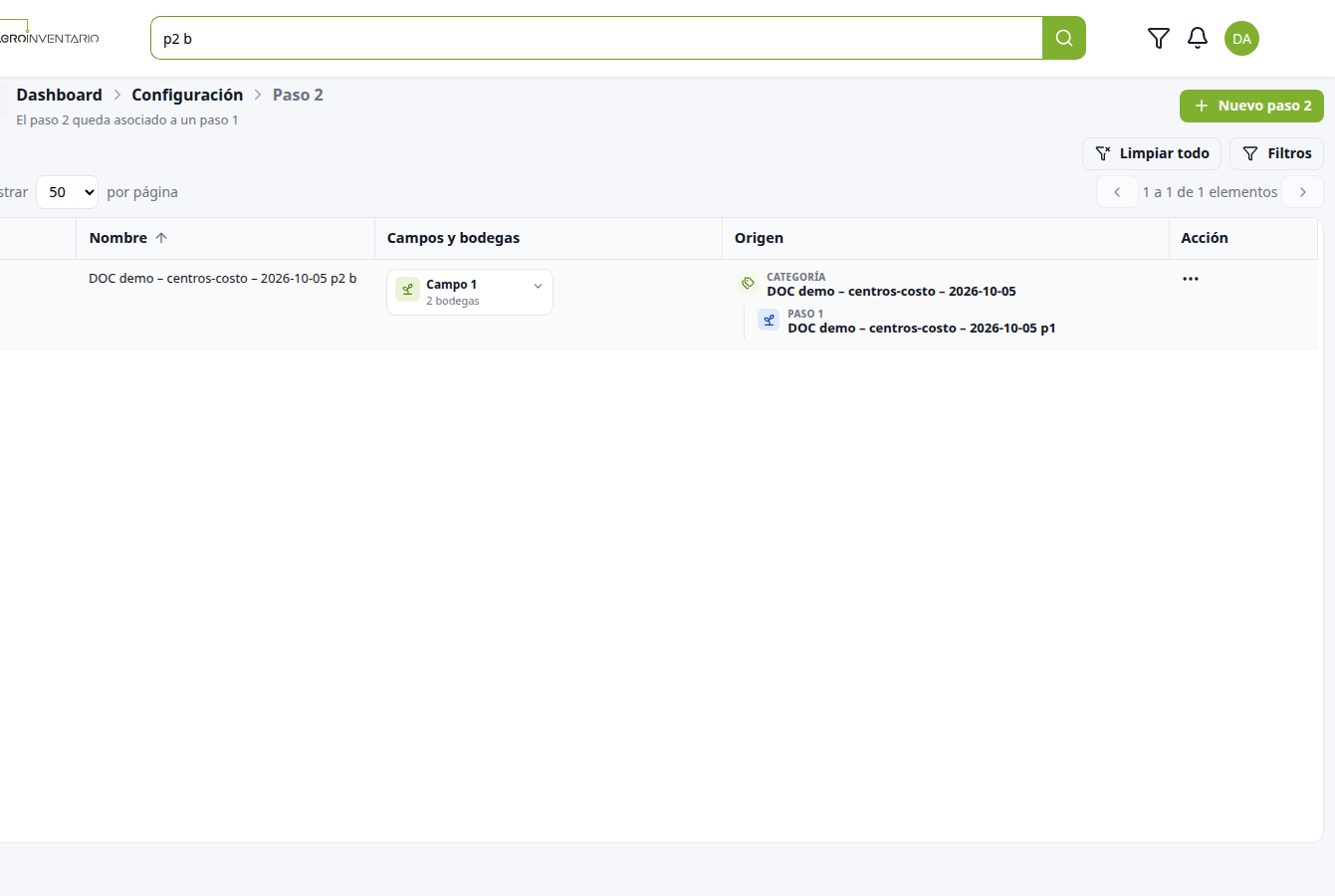Open the DA user avatar menu
The width and height of the screenshot is (1335, 896).
tap(1241, 39)
